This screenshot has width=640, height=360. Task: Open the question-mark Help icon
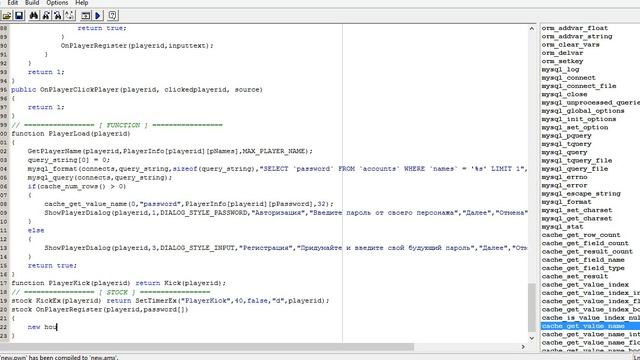click(x=112, y=16)
